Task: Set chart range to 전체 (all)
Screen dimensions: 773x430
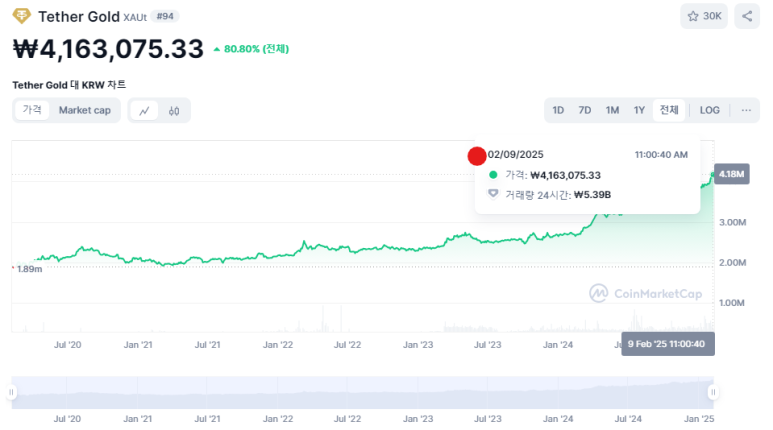Action: pos(669,110)
